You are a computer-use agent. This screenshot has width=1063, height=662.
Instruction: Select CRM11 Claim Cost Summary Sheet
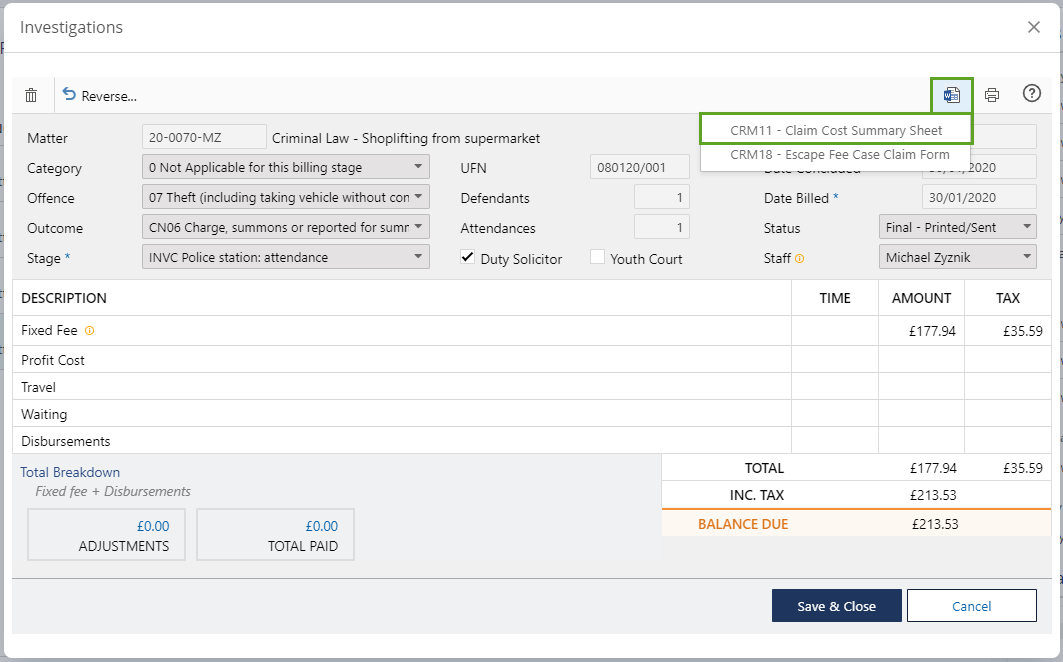(835, 130)
